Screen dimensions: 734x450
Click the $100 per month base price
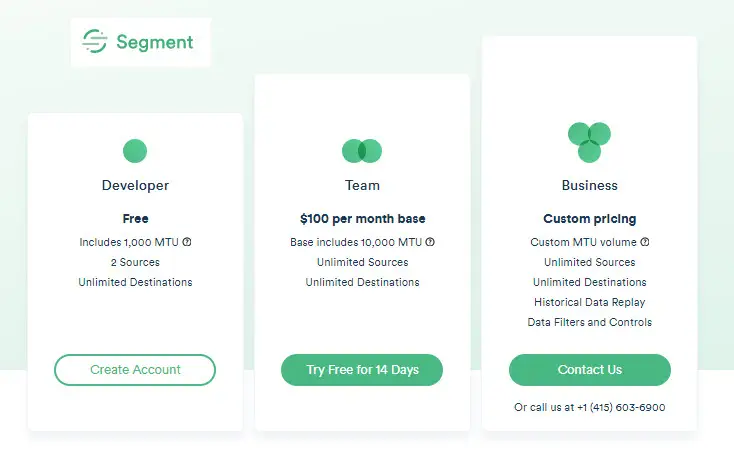pos(362,219)
